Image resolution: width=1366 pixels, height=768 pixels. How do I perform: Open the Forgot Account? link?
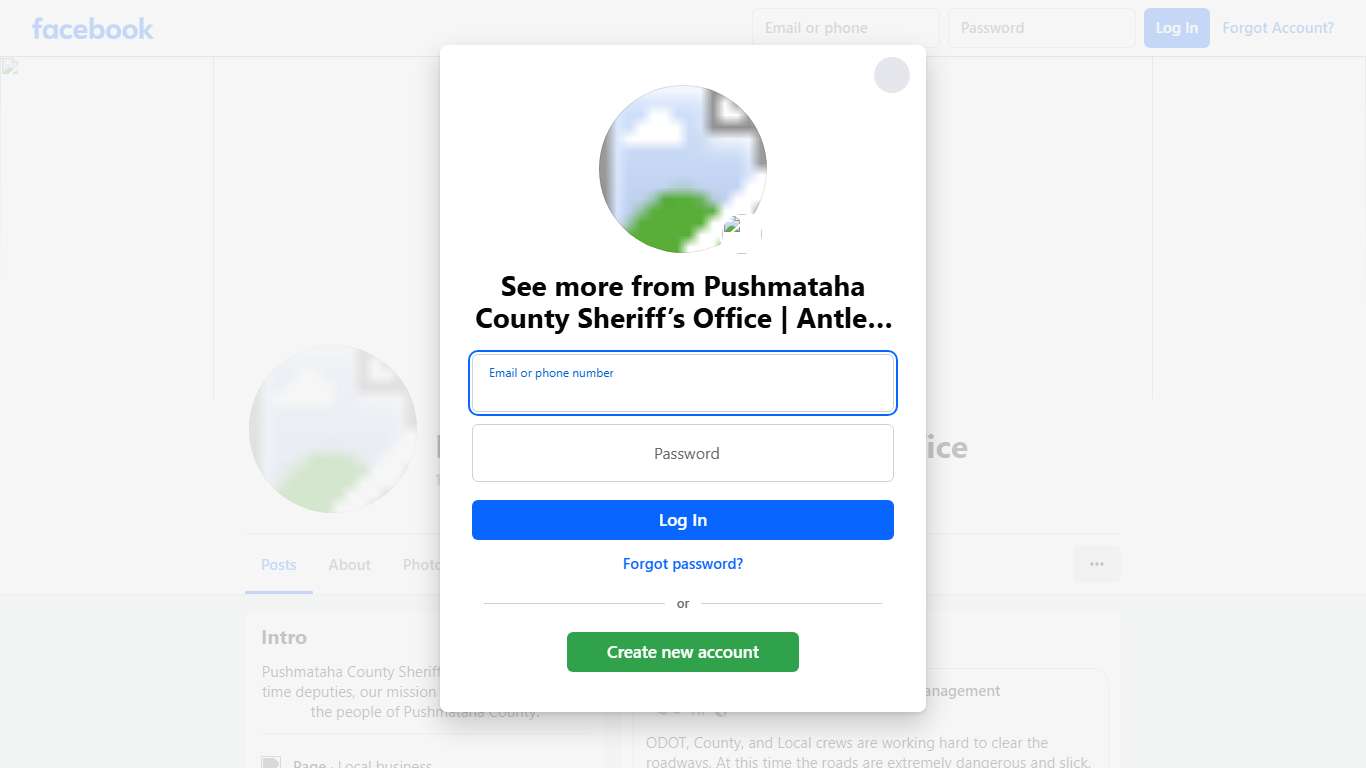(1278, 28)
